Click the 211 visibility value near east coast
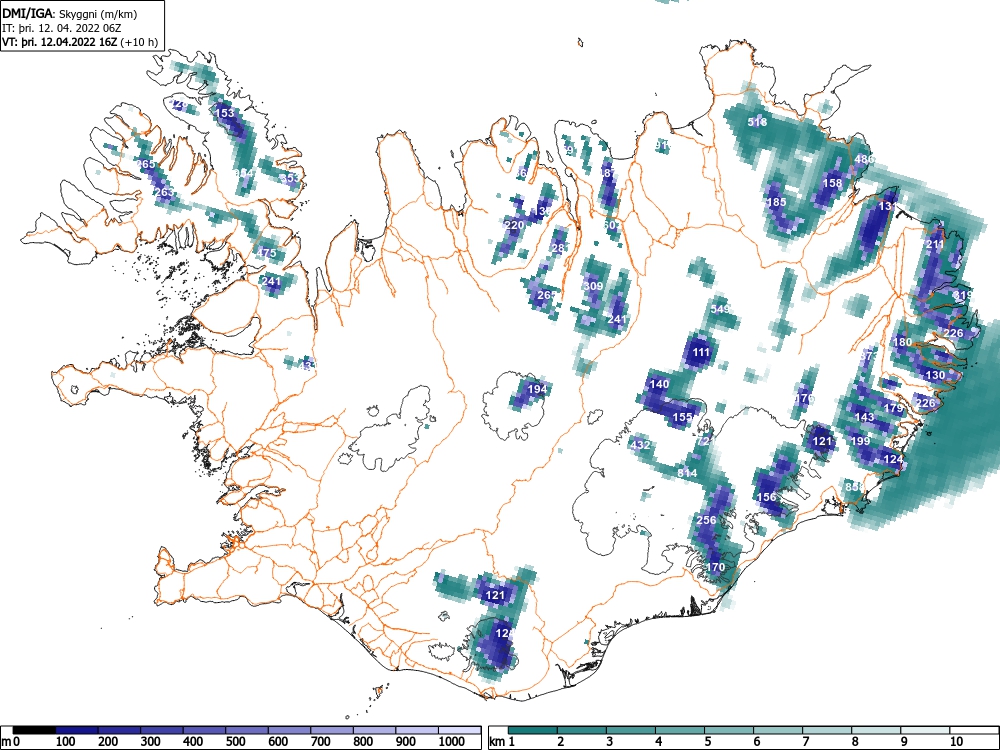This screenshot has height=750, width=1000. click(934, 244)
